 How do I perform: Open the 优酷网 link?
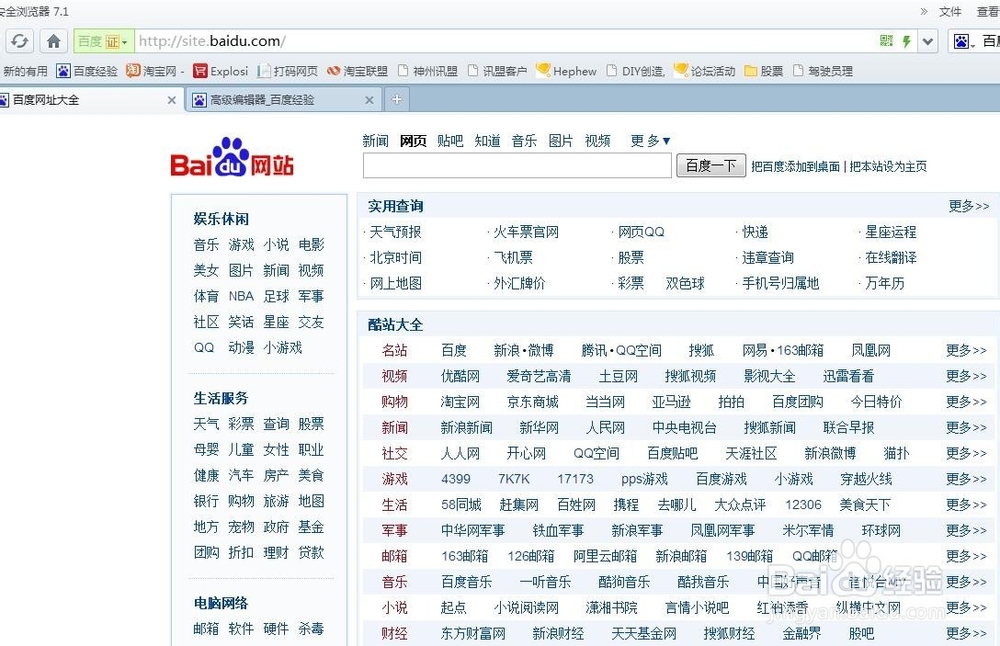point(460,376)
